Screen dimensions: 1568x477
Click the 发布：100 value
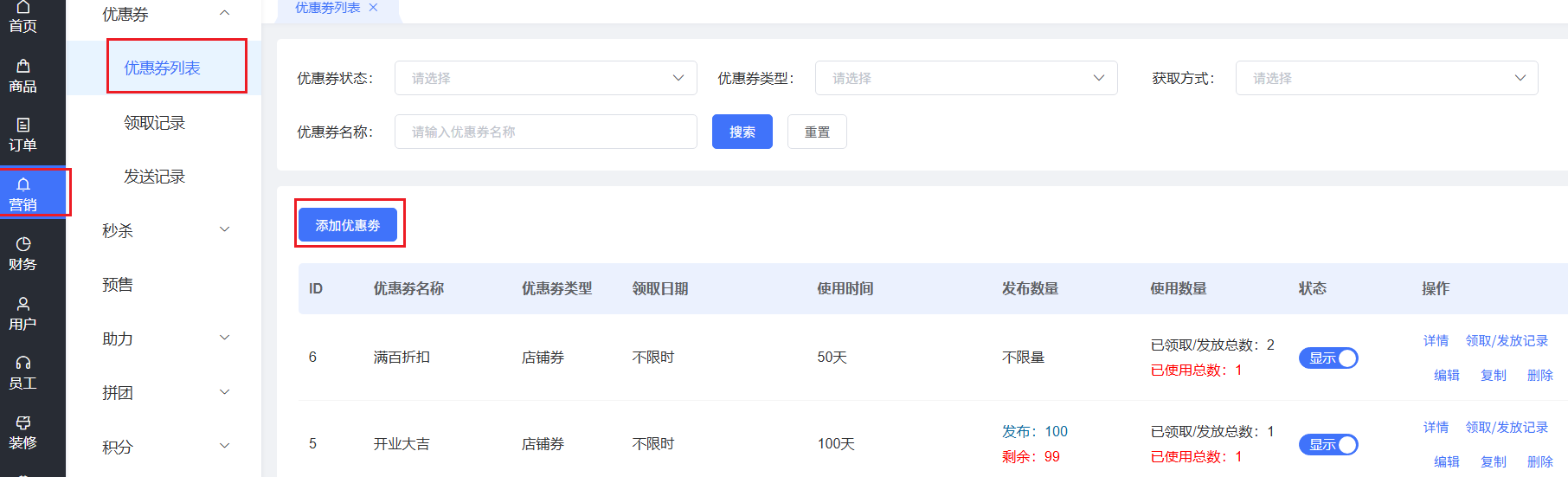coord(1035,431)
